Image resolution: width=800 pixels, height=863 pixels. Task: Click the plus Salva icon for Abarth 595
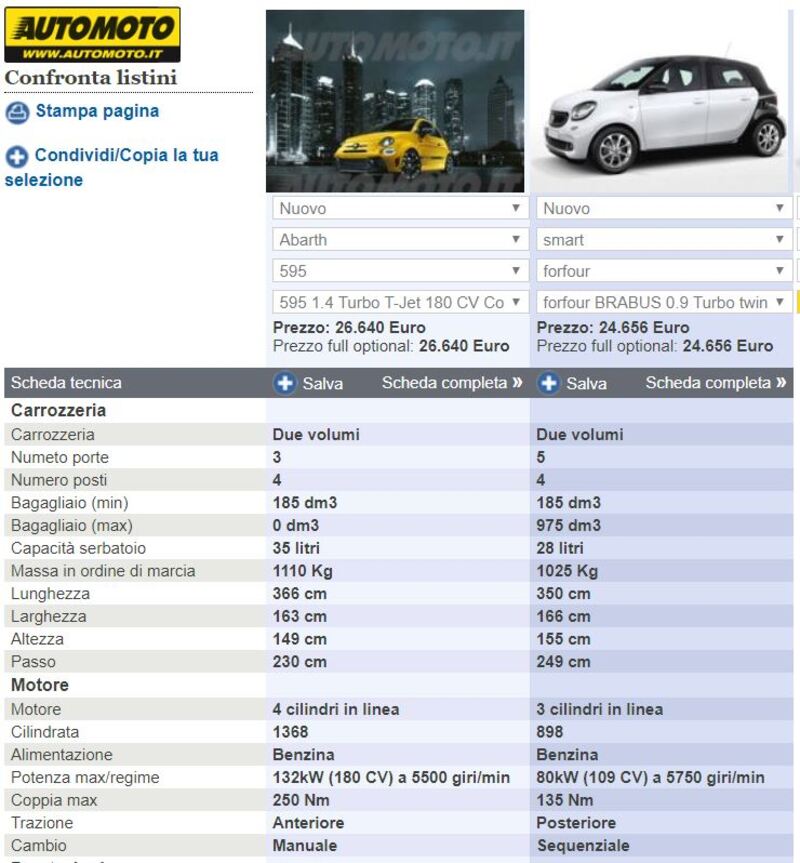point(285,383)
